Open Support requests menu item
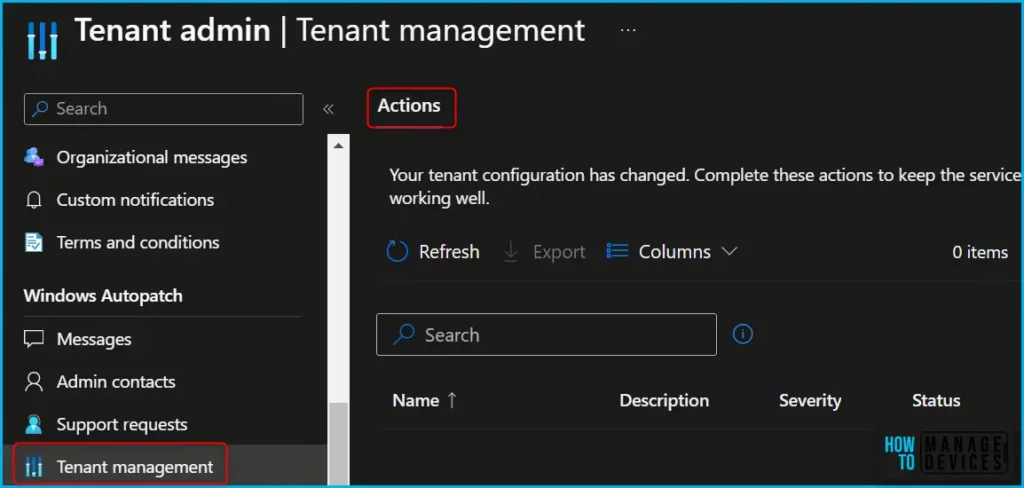The image size is (1024, 488). point(122,425)
